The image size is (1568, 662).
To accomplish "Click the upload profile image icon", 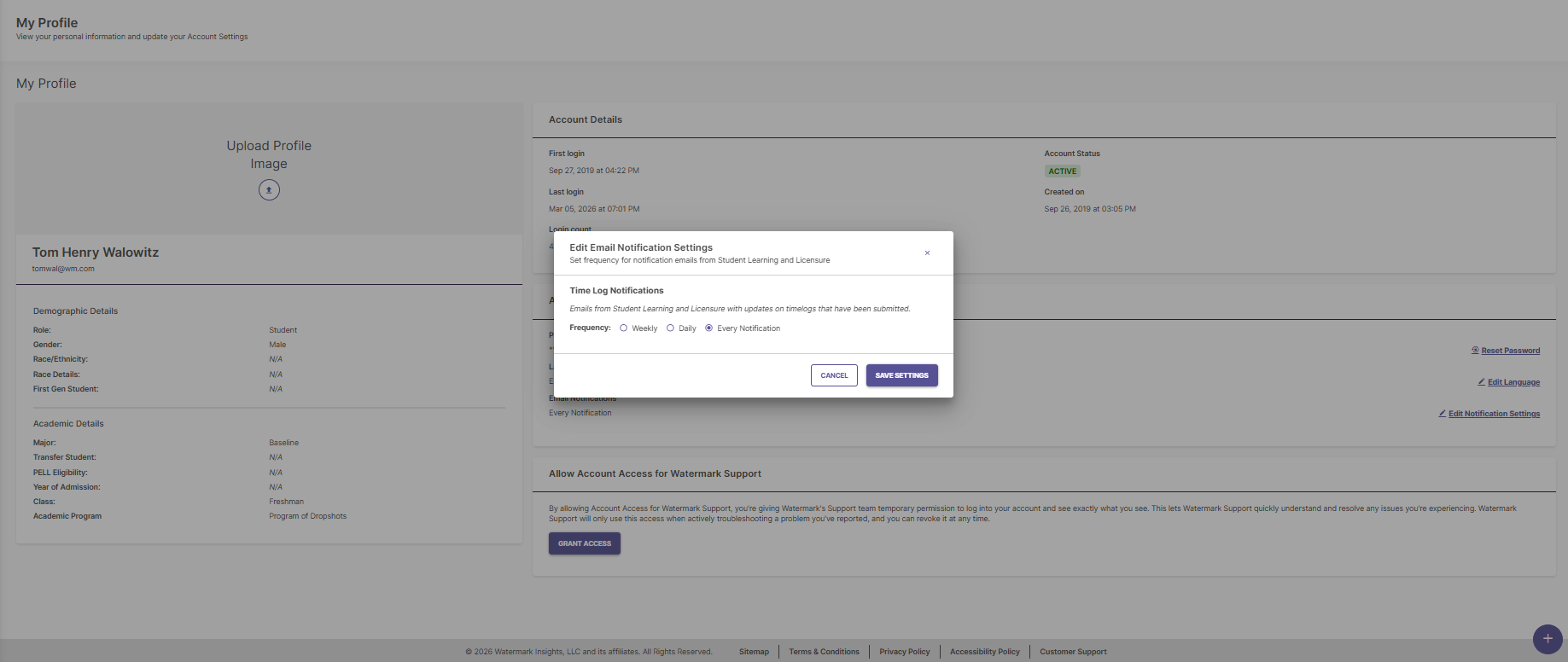I will click(269, 189).
